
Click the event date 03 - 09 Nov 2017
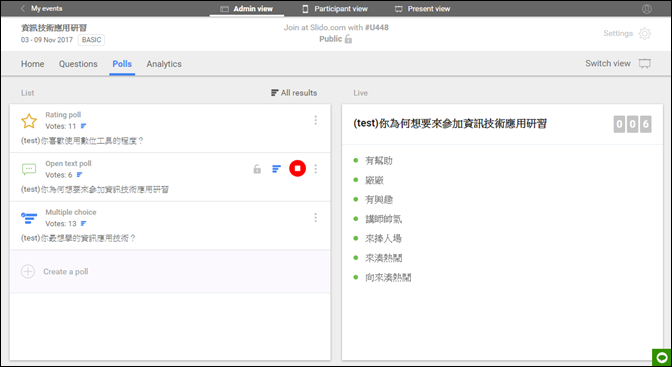click(48, 40)
